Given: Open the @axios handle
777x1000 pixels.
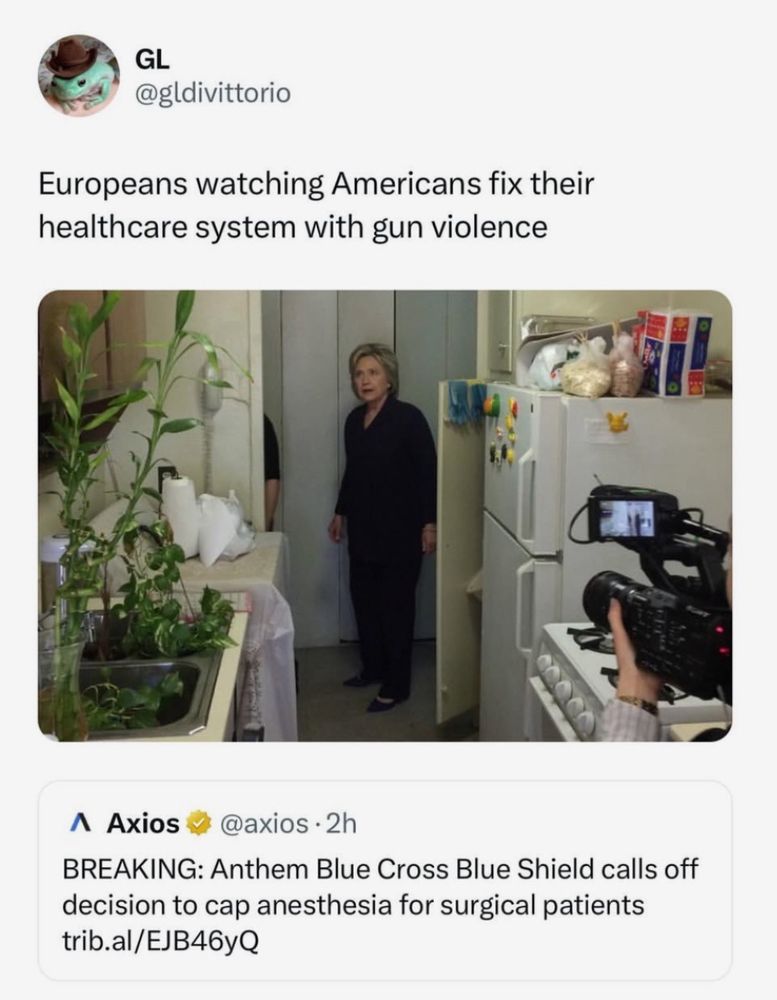Looking at the screenshot, I should [264, 823].
